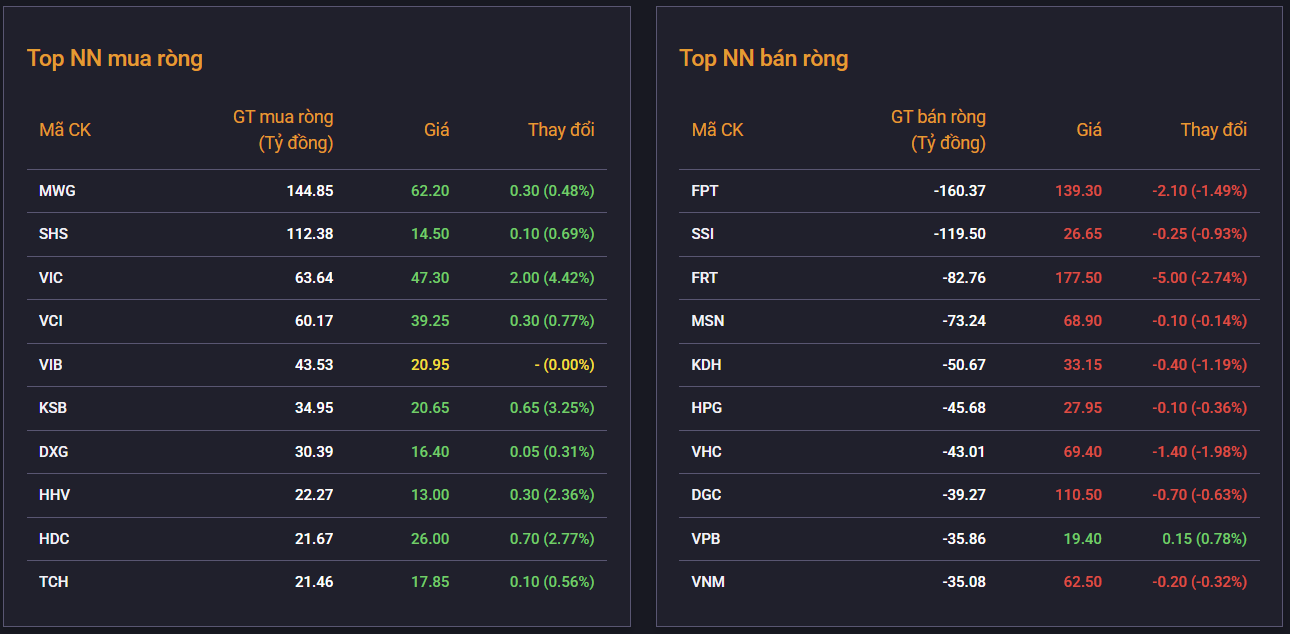The image size is (1290, 634).
Task: Click the VCI price 39.25
Action: pos(430,321)
